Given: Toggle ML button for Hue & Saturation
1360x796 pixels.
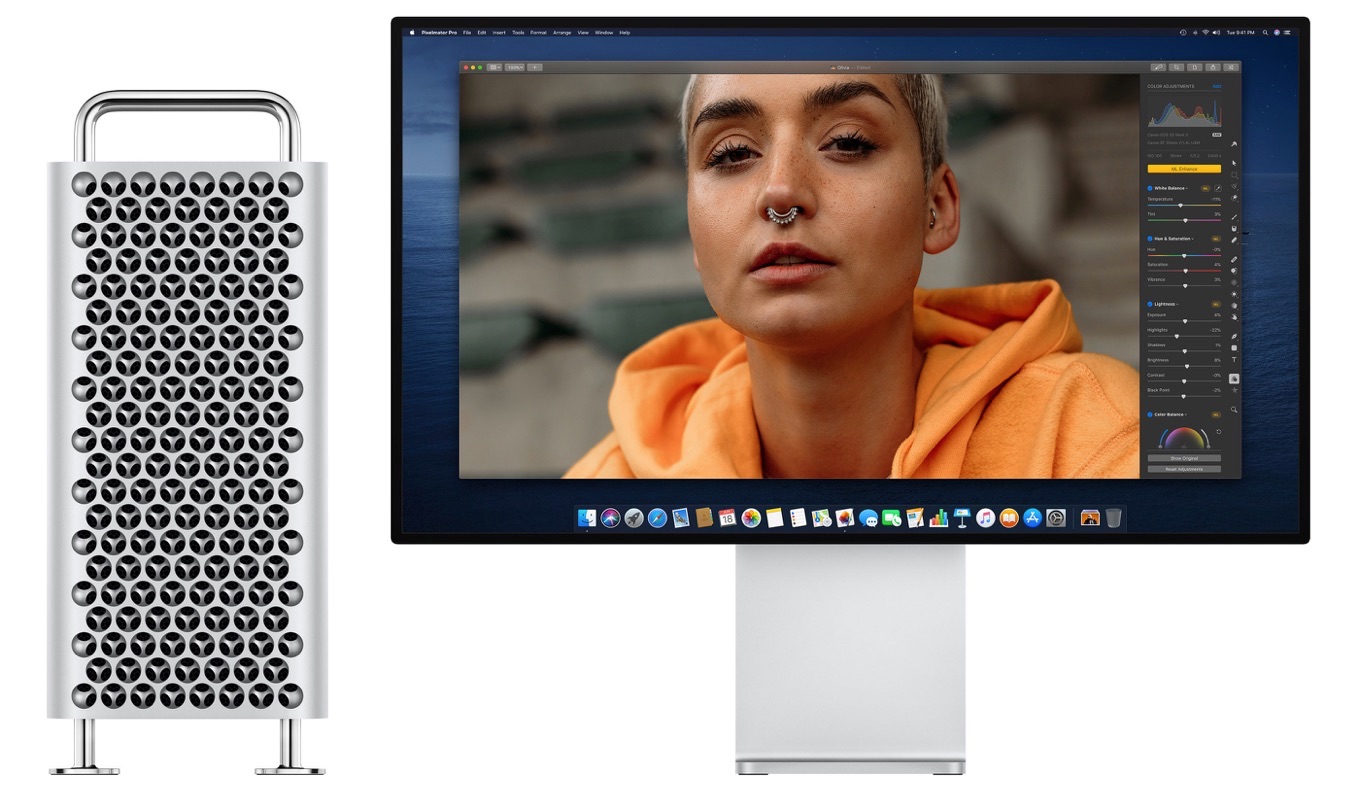Looking at the screenshot, I should coord(1216,239).
